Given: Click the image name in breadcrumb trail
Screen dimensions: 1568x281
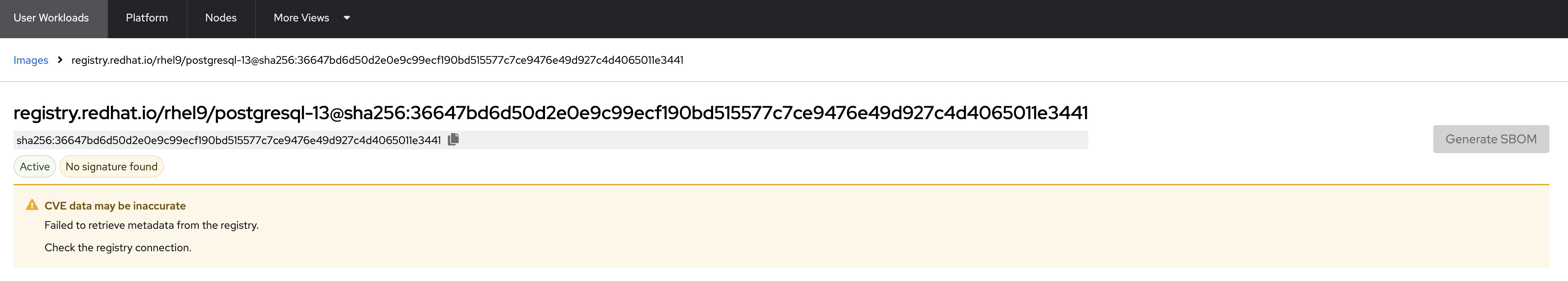Looking at the screenshot, I should (x=377, y=60).
